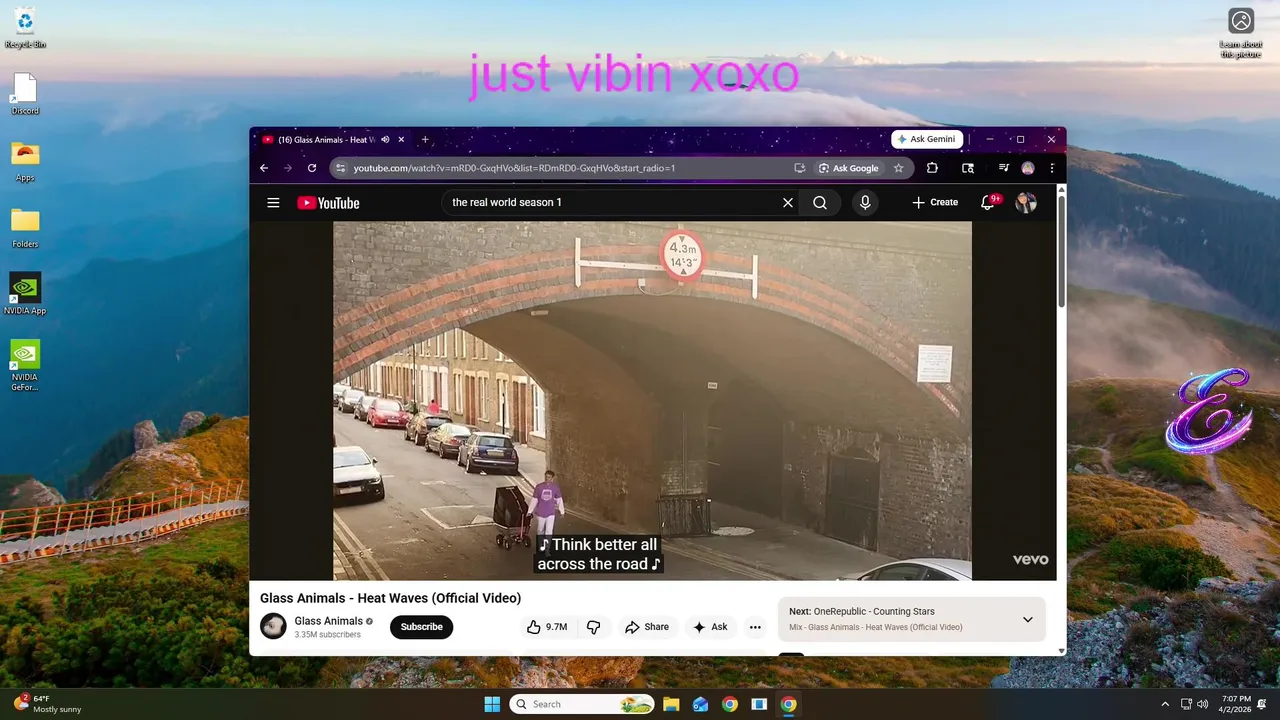Click Ask Gemini button

click(x=927, y=139)
